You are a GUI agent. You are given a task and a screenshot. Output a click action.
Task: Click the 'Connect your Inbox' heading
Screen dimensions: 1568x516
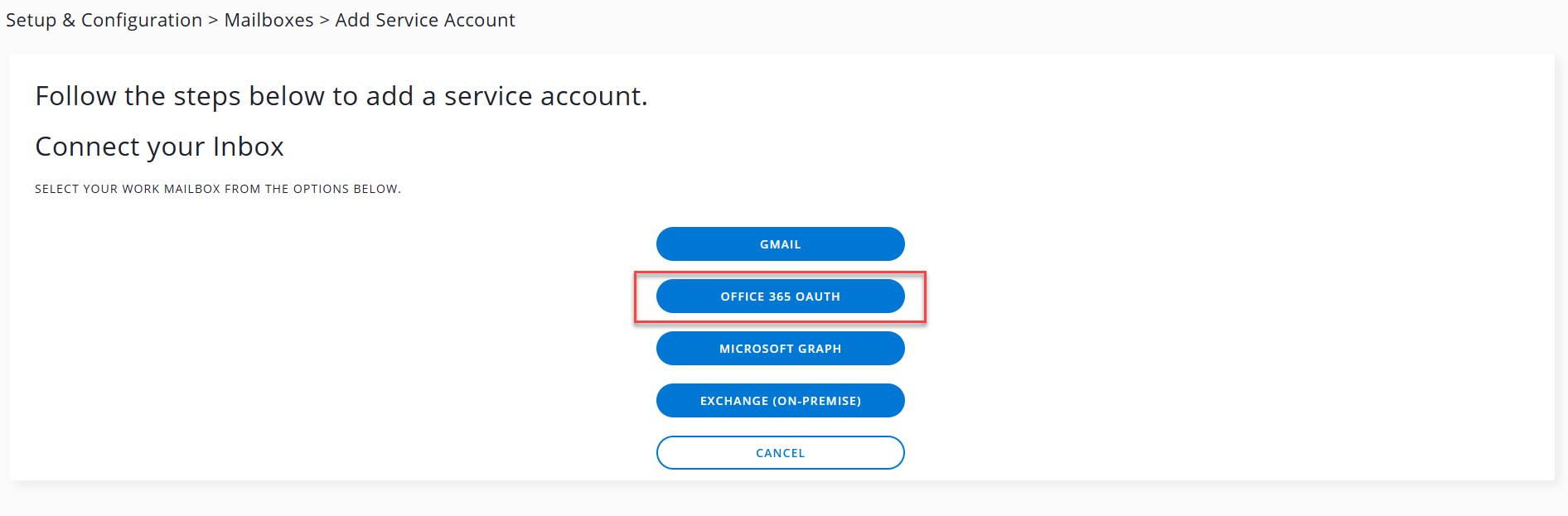tap(159, 147)
